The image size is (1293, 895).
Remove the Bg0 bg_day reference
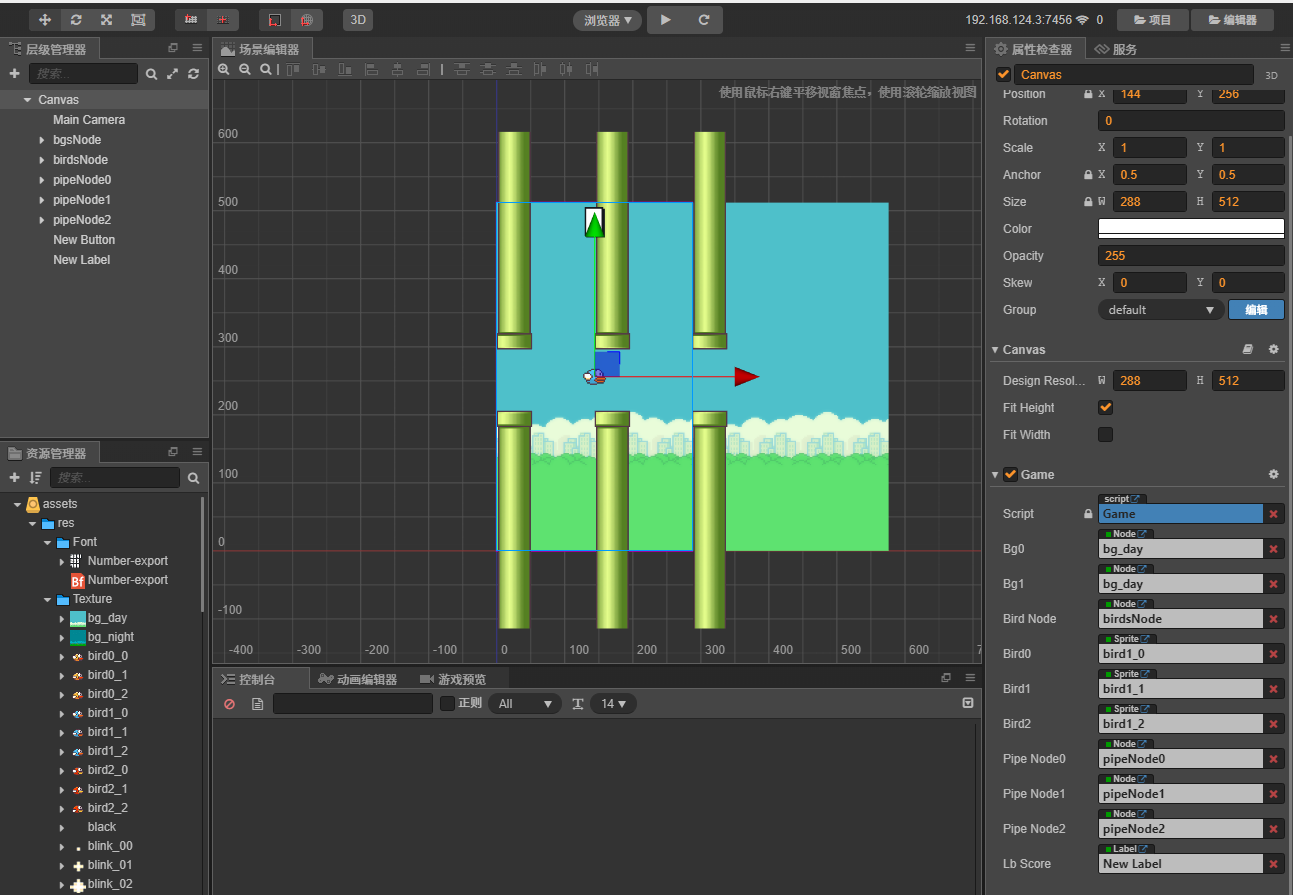pyautogui.click(x=1274, y=549)
